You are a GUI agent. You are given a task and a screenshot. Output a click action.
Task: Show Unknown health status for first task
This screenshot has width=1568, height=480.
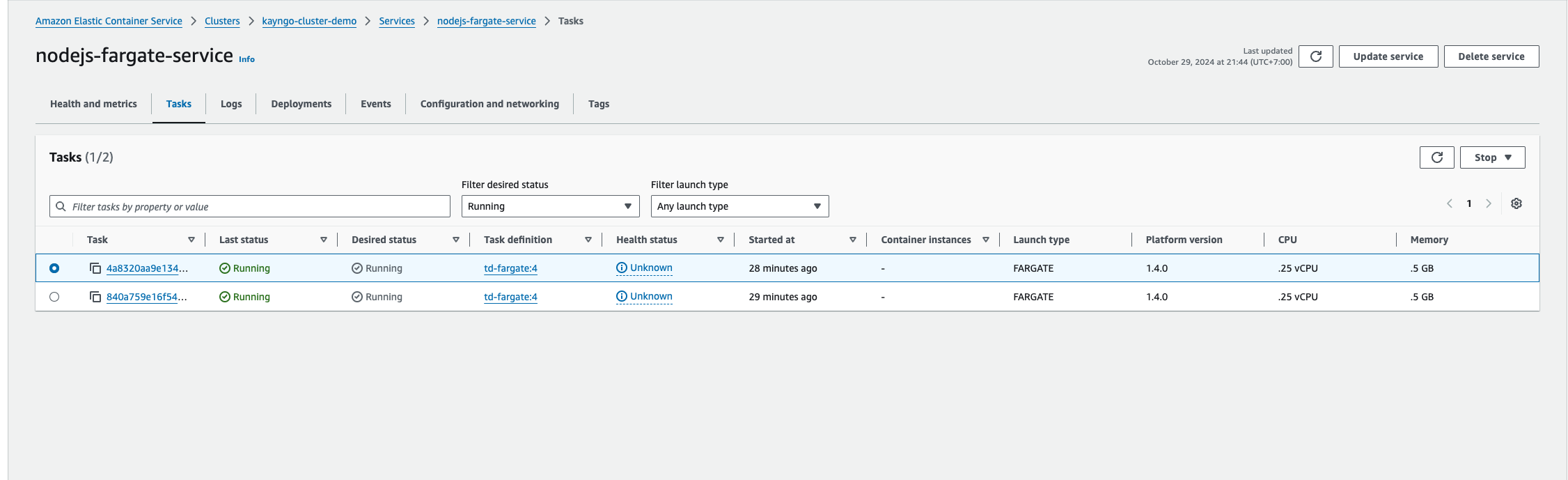pos(644,268)
